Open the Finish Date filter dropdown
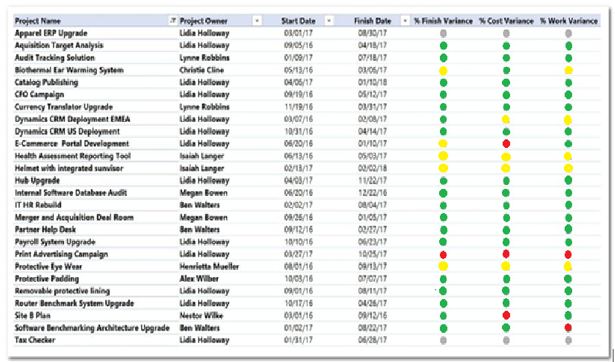 405,21
